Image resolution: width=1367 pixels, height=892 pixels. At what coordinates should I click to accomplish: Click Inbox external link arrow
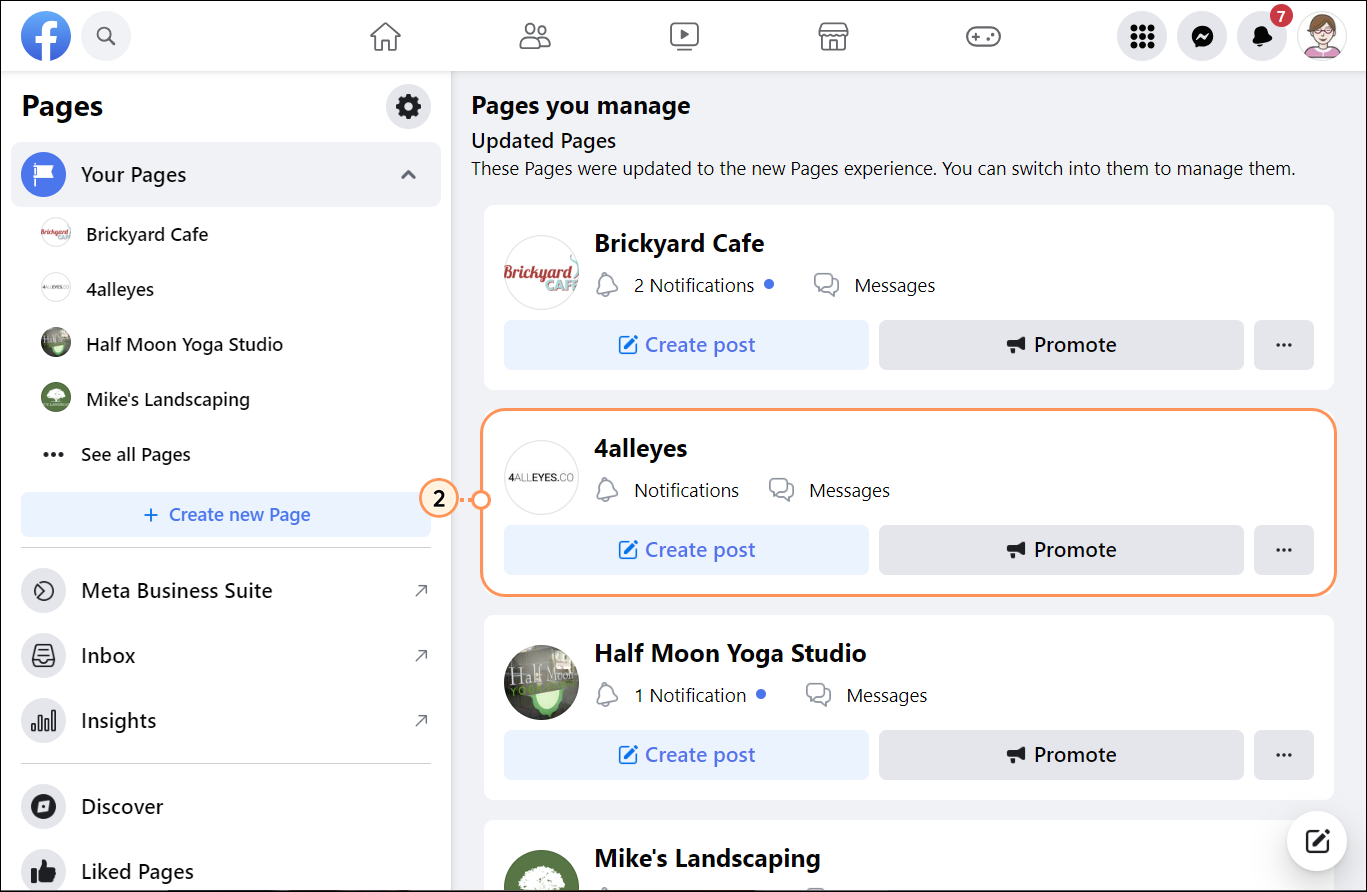[x=421, y=656]
